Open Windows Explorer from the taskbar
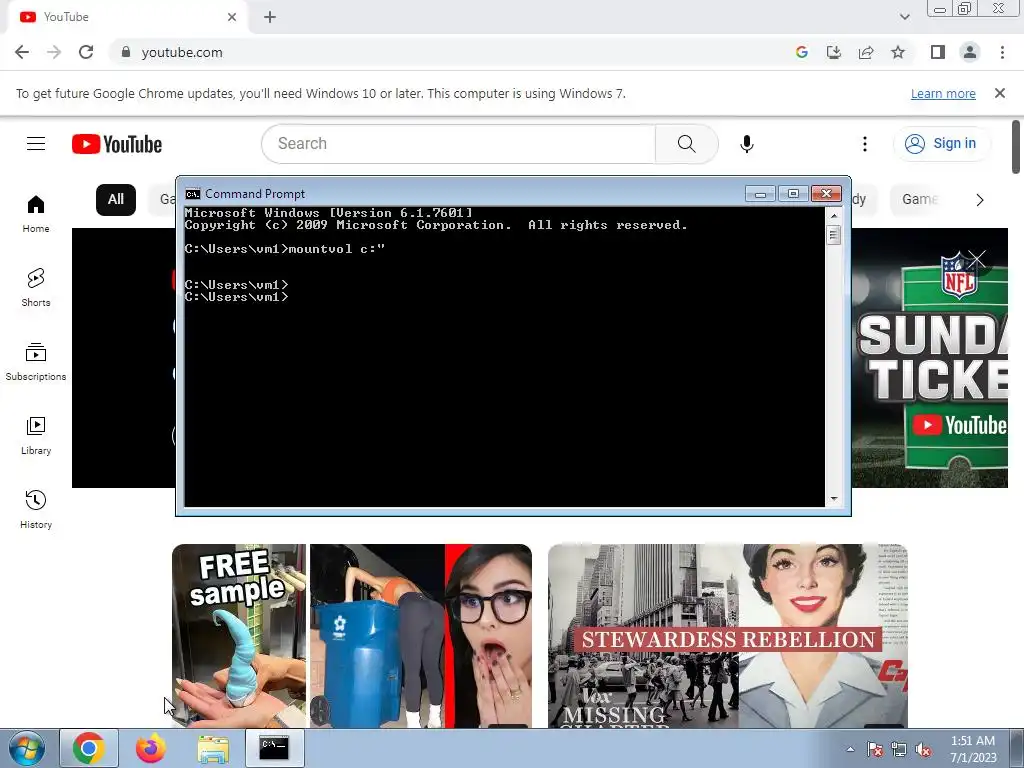 213,748
